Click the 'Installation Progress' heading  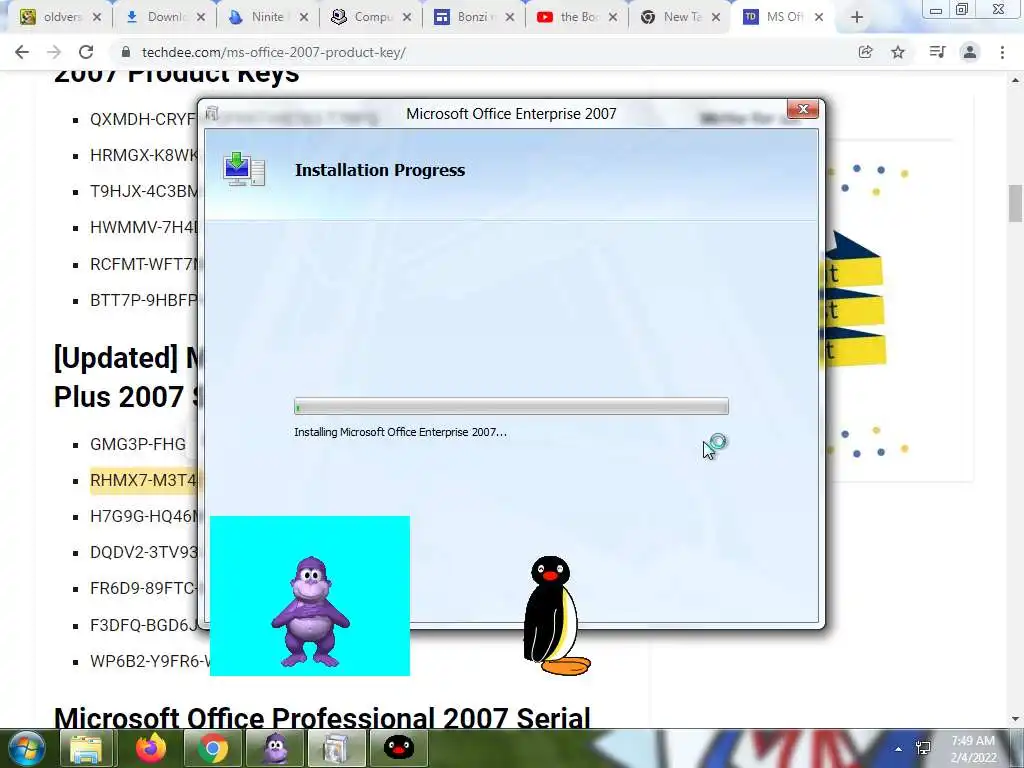[x=380, y=170]
